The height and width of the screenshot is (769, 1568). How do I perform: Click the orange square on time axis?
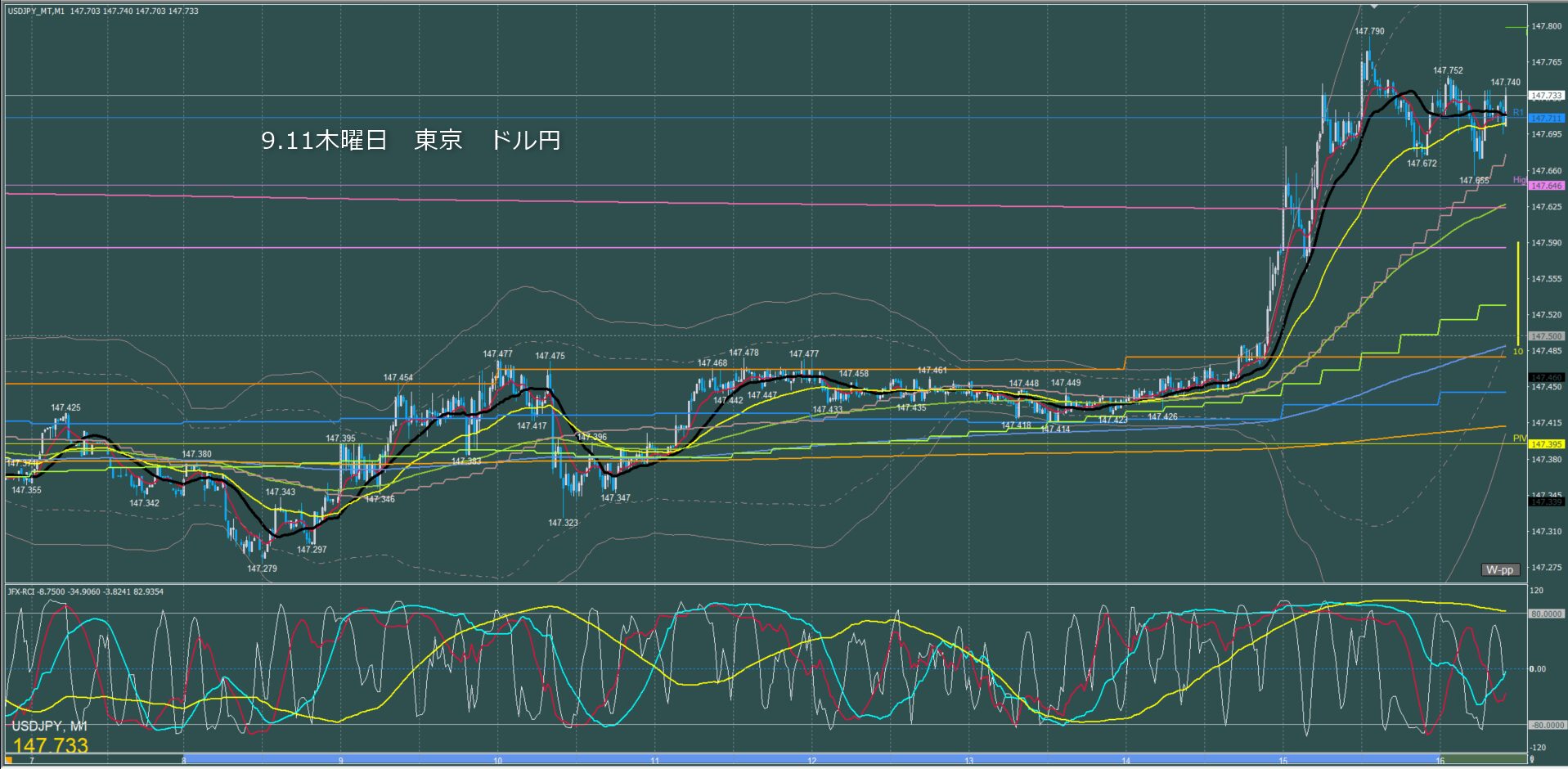click(x=9, y=761)
